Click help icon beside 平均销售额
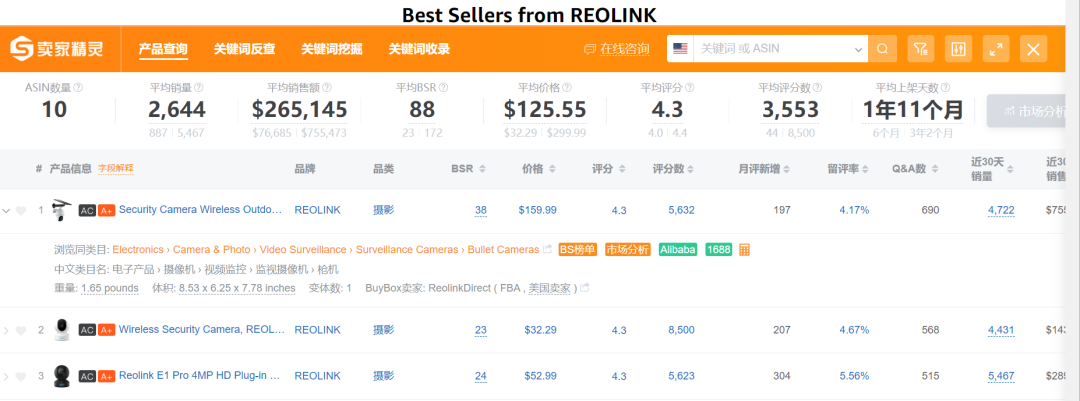 coord(326,88)
